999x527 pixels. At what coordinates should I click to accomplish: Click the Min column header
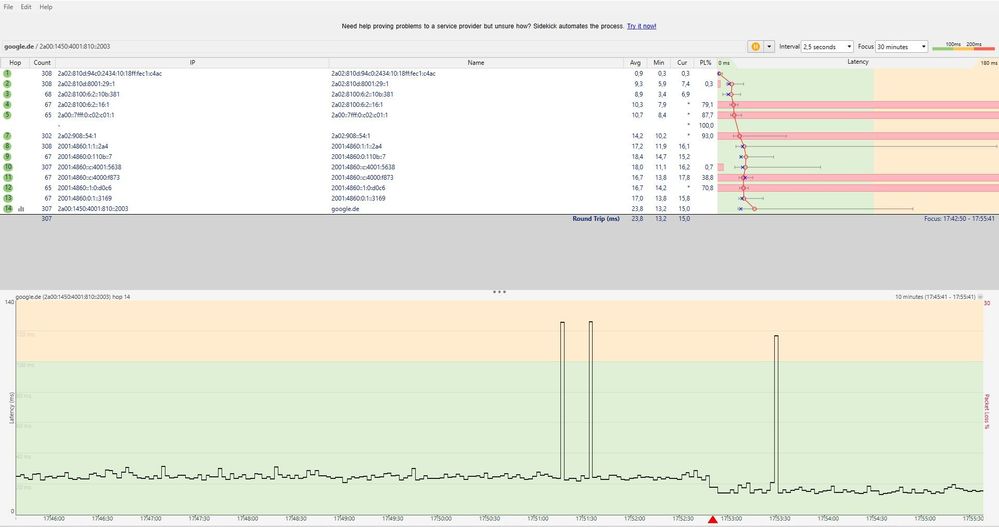659,62
